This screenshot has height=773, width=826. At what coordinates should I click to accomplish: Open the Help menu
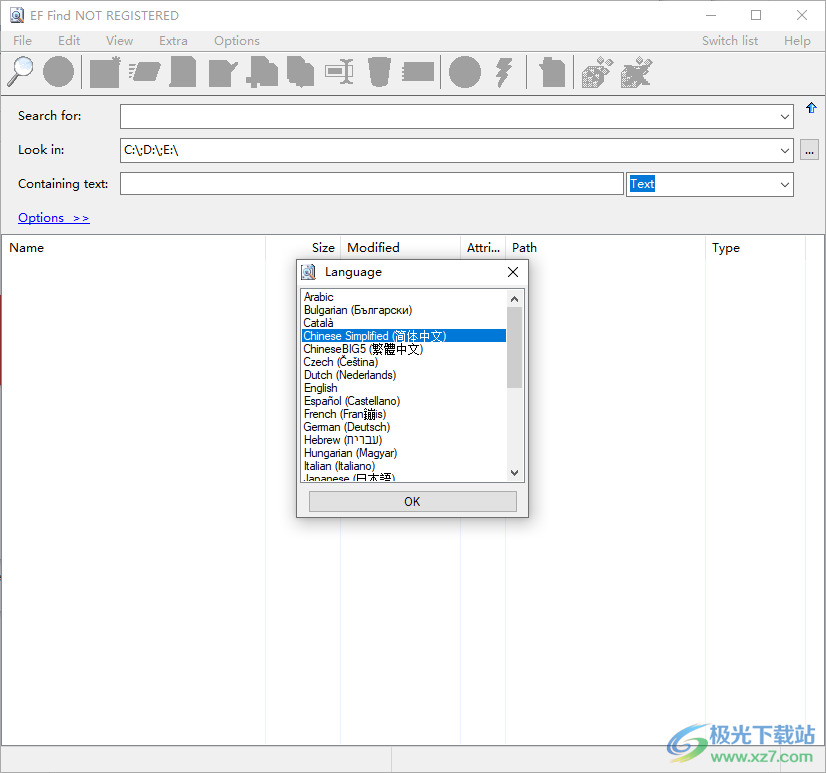click(796, 41)
